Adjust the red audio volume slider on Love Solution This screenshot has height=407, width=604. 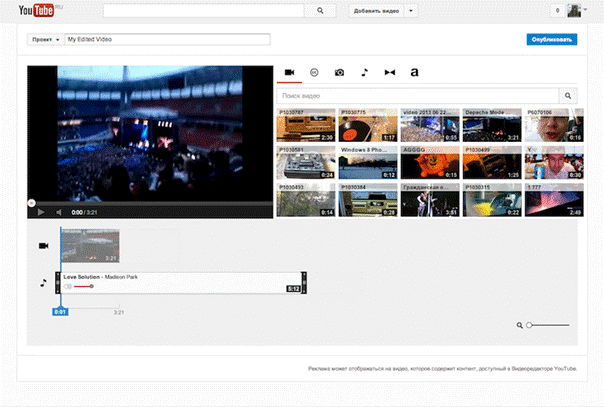coord(84,286)
